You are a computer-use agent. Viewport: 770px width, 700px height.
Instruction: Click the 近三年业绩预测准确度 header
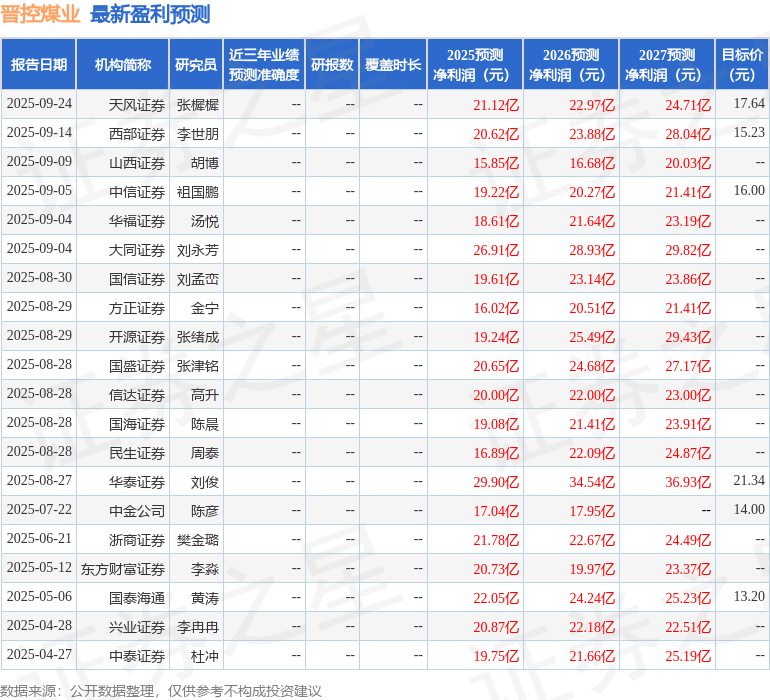[264, 65]
